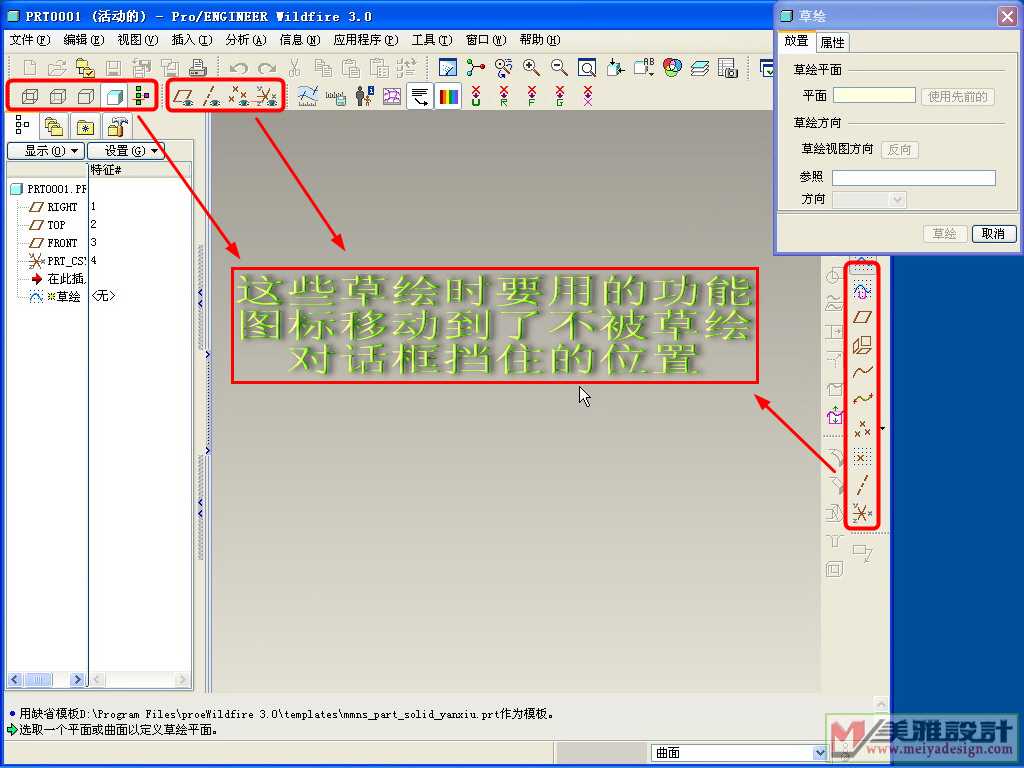Open the 分析 menu
The image size is (1024, 768).
pos(246,40)
